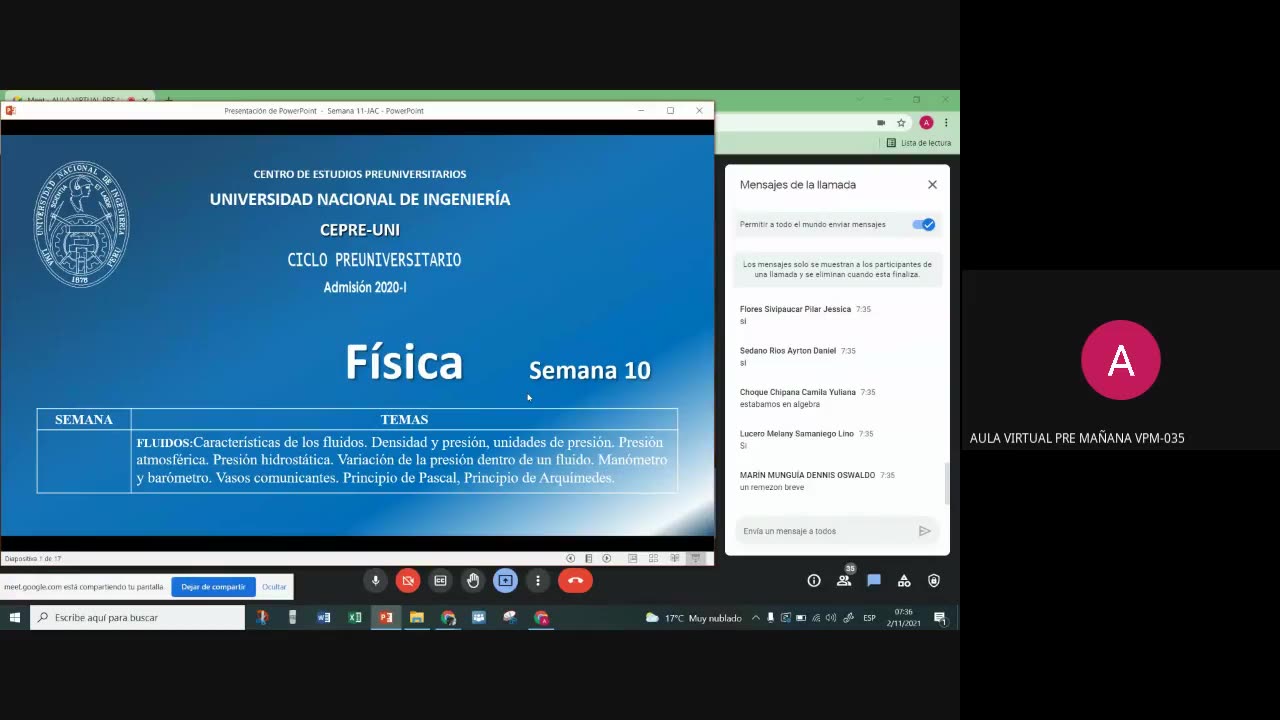1280x720 pixels.
Task: Click message from Sedano Rios Ayrton Daniel
Action: click(x=797, y=357)
